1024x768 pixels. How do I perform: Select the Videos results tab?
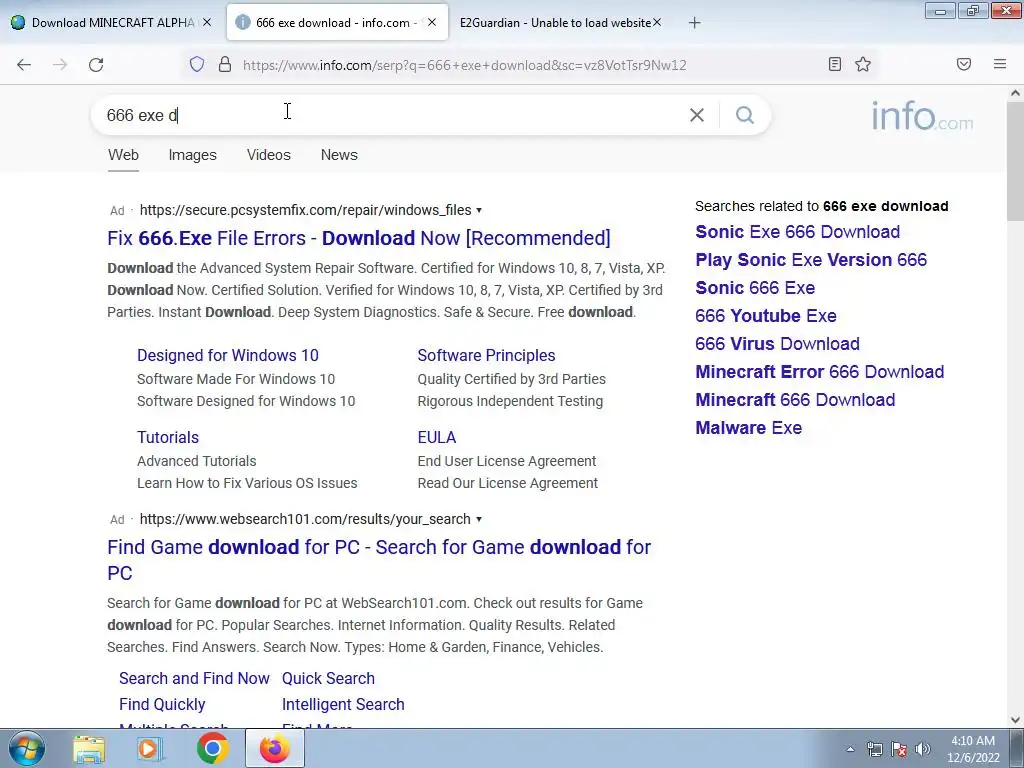[268, 155]
